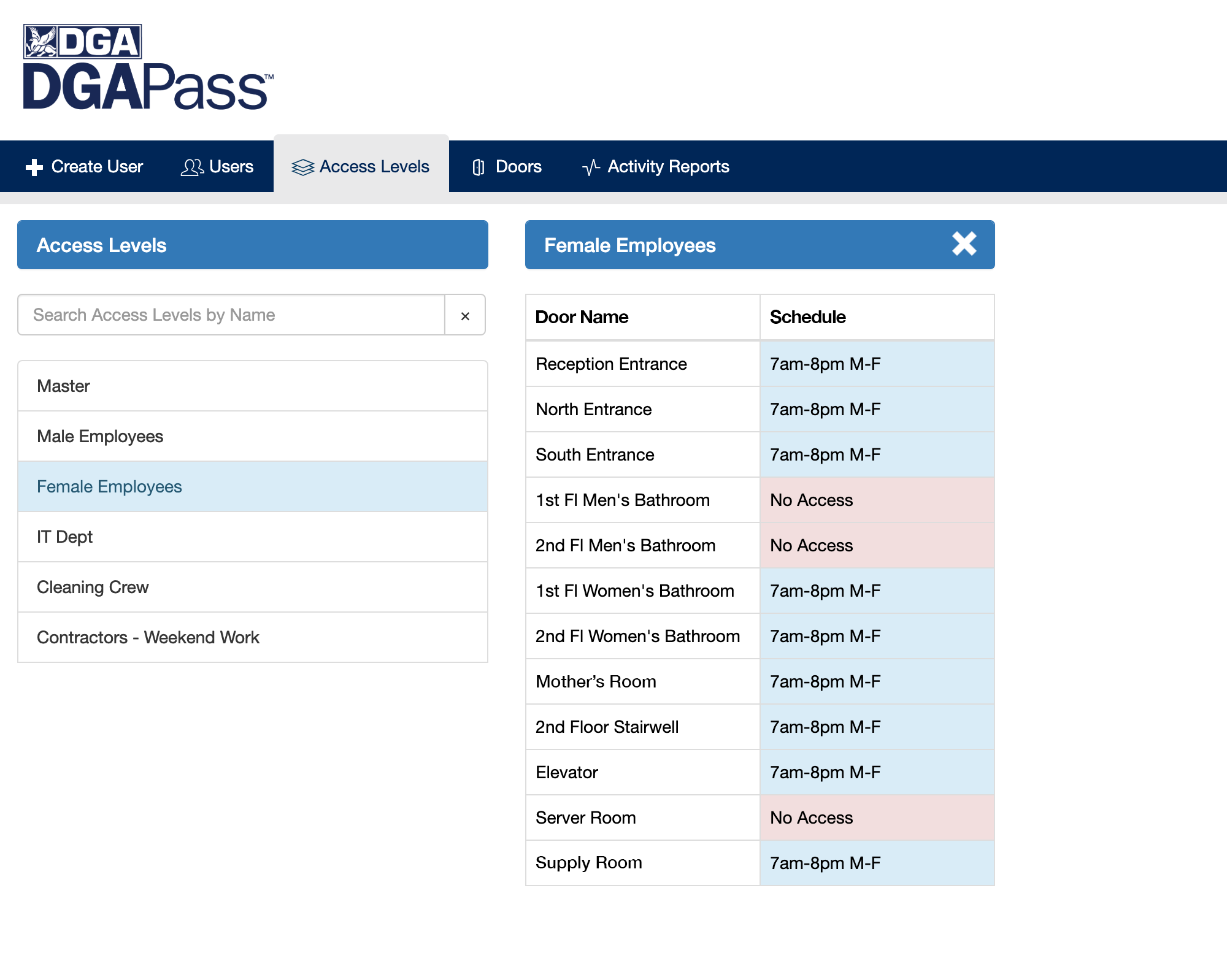Click the × to clear the search field
This screenshot has width=1227, height=980.
[465, 315]
